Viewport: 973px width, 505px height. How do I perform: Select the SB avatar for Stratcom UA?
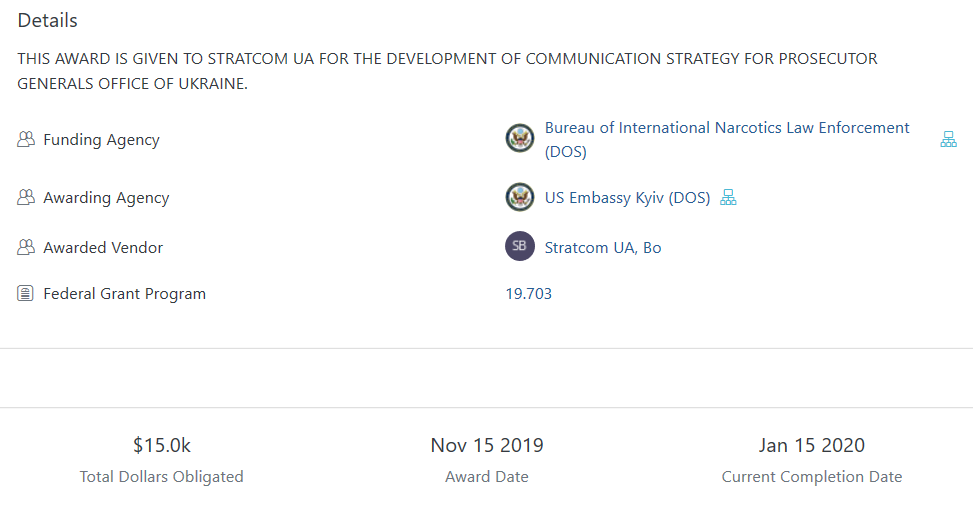pos(520,247)
